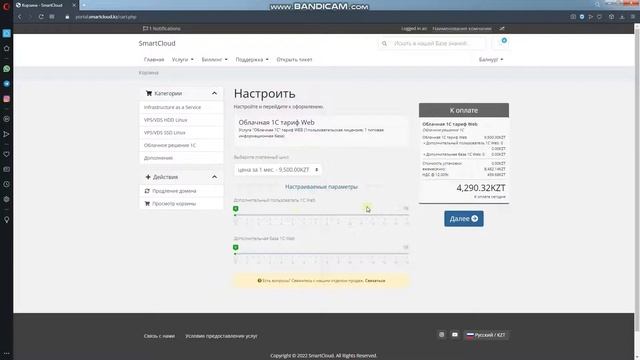Click the notifications flag icon in the top bar
Viewport: 640px width, 360px height.
[145, 29]
